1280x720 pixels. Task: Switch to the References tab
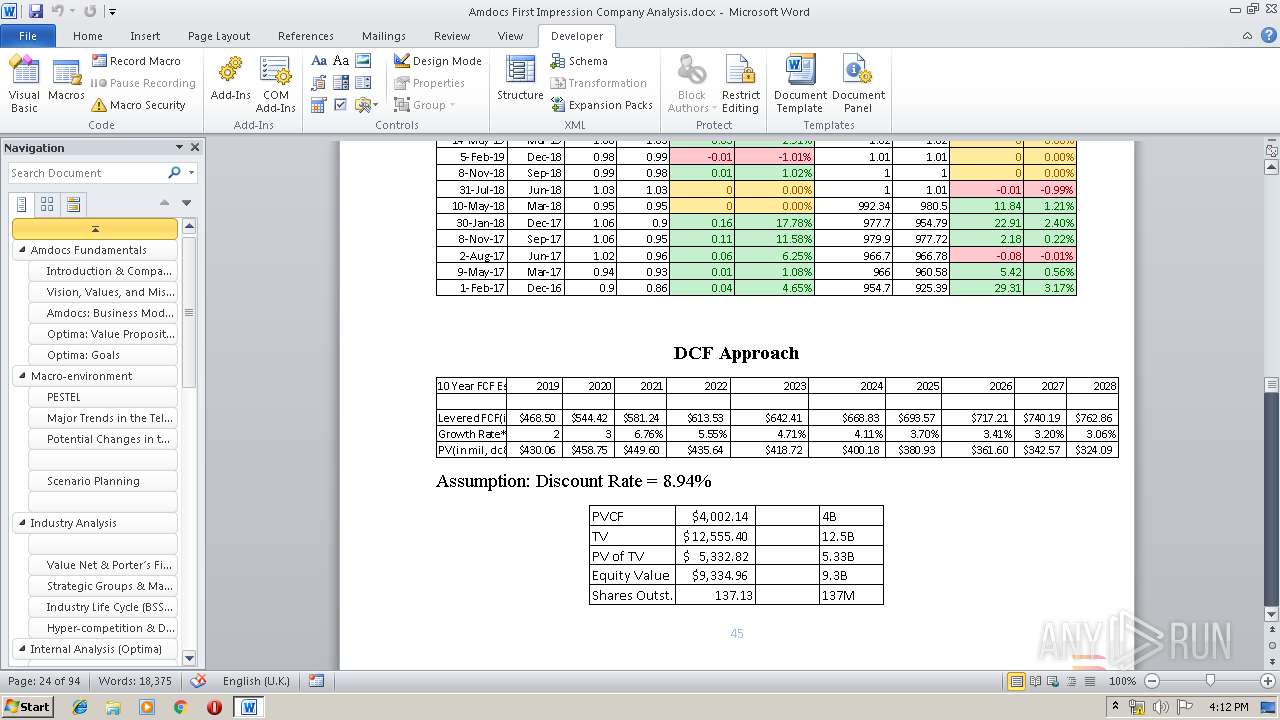pyautogui.click(x=306, y=36)
